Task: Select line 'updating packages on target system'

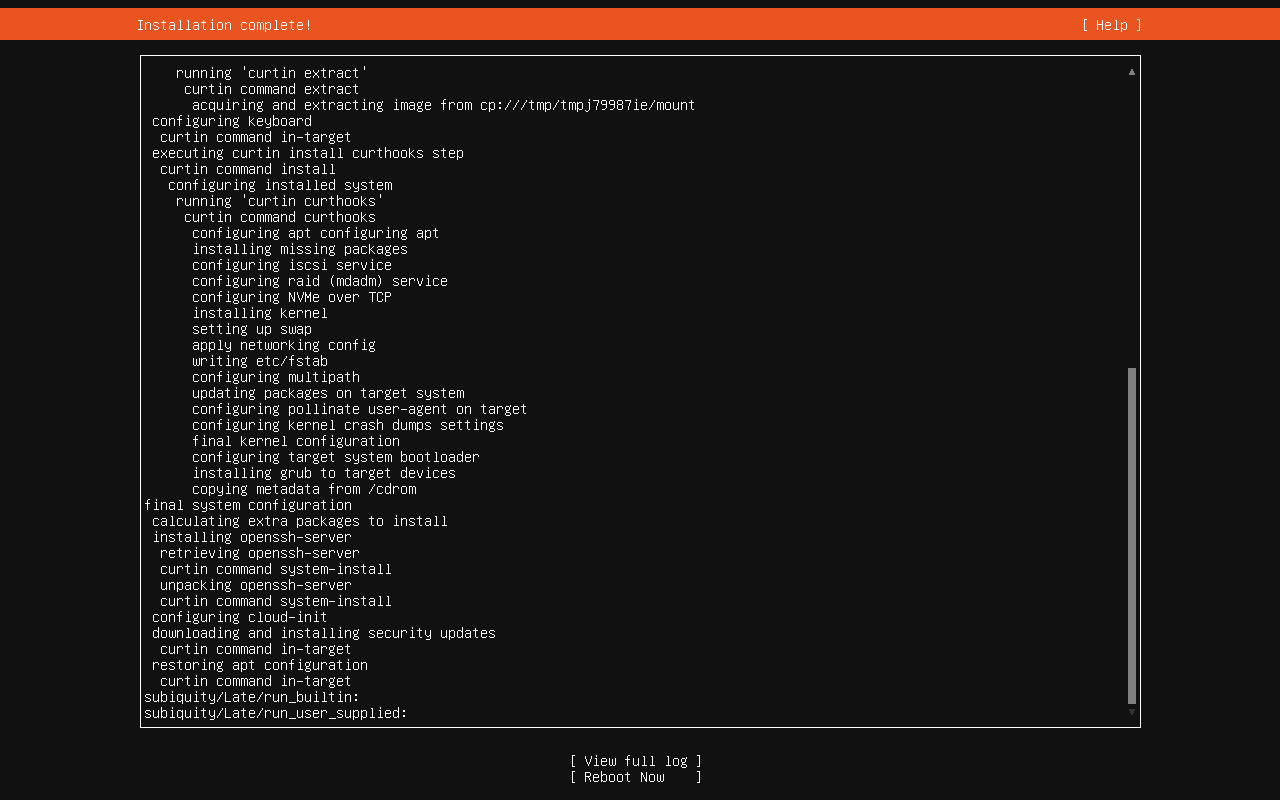Action: tap(328, 393)
